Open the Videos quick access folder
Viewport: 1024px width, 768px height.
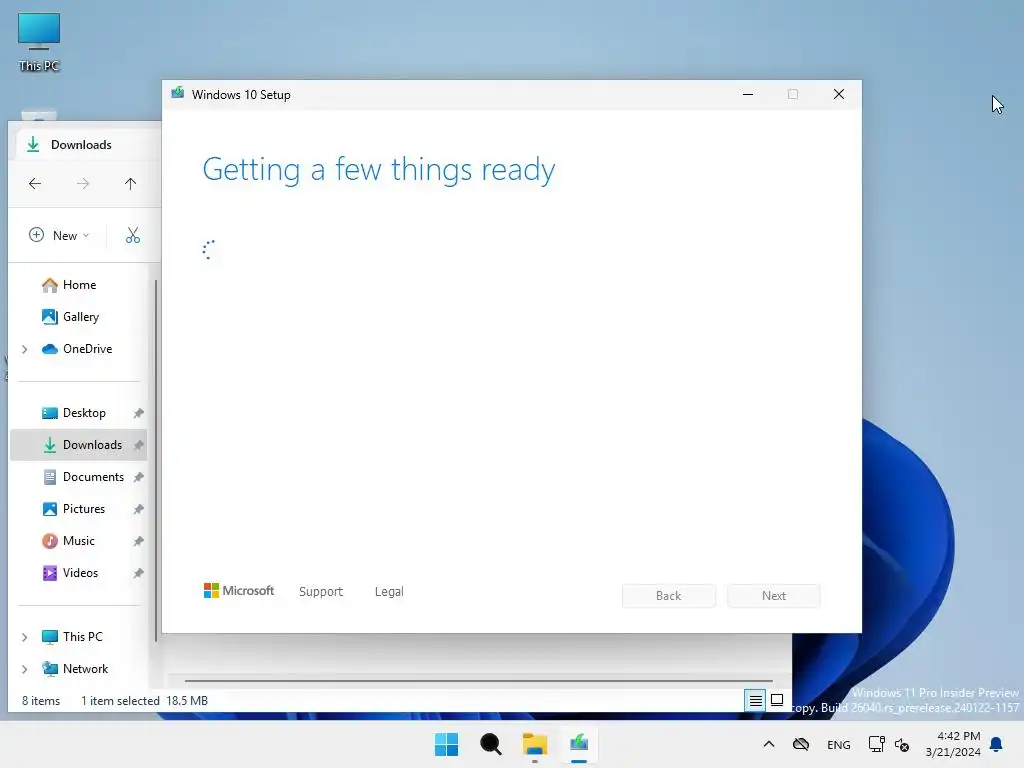[x=80, y=573]
